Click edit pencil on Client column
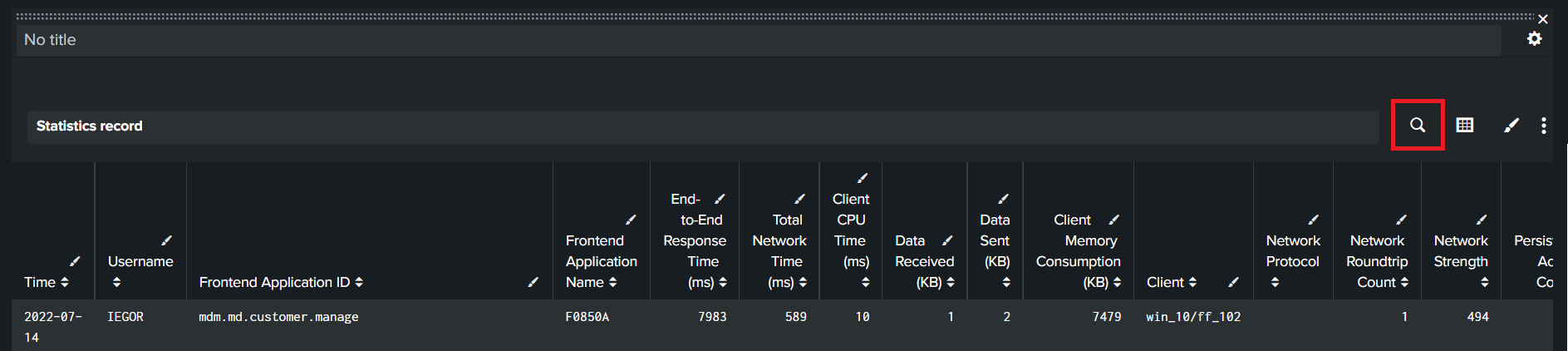The height and width of the screenshot is (351, 1568). [x=1234, y=282]
